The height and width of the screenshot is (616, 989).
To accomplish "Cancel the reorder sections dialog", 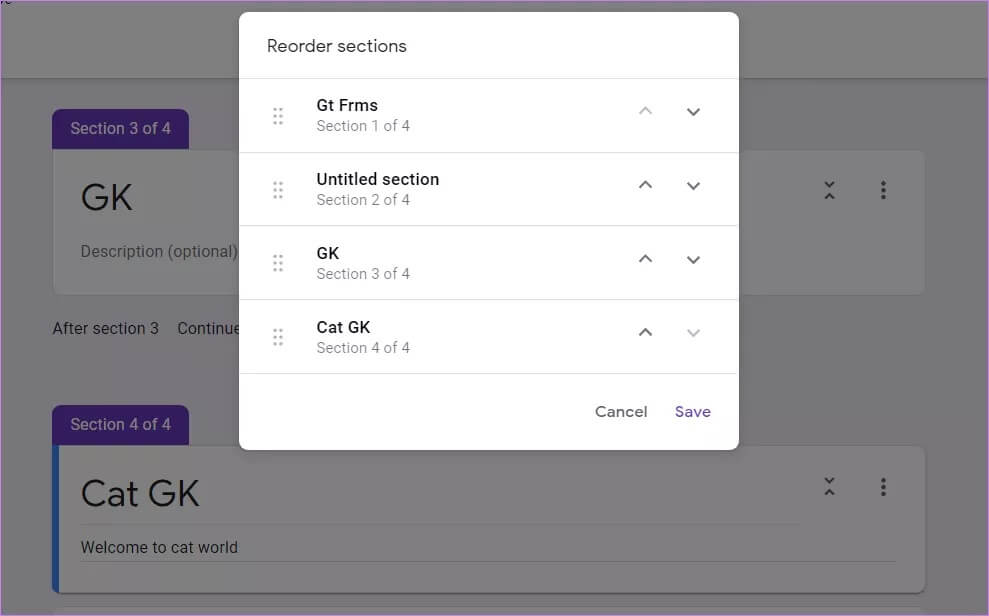I will [x=621, y=412].
